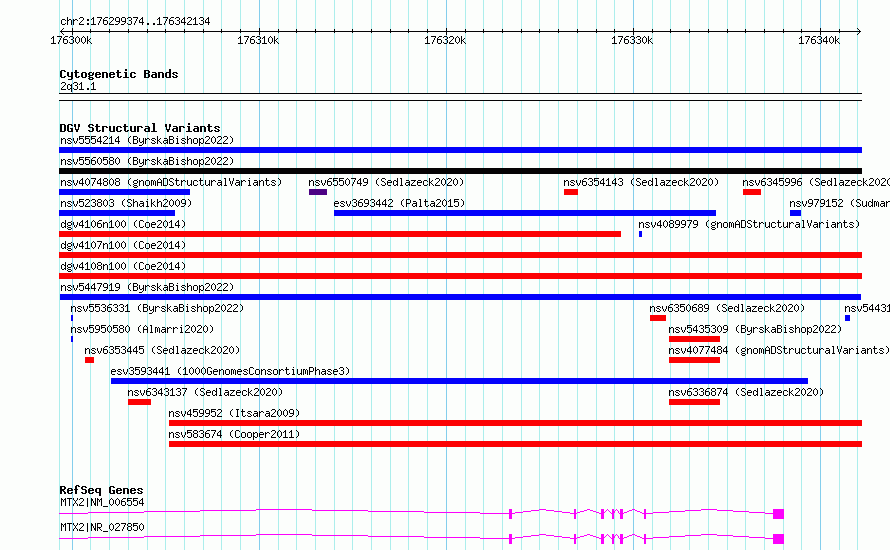Click the purple bar under nsv6550749
The height and width of the screenshot is (550, 890).
[318, 192]
